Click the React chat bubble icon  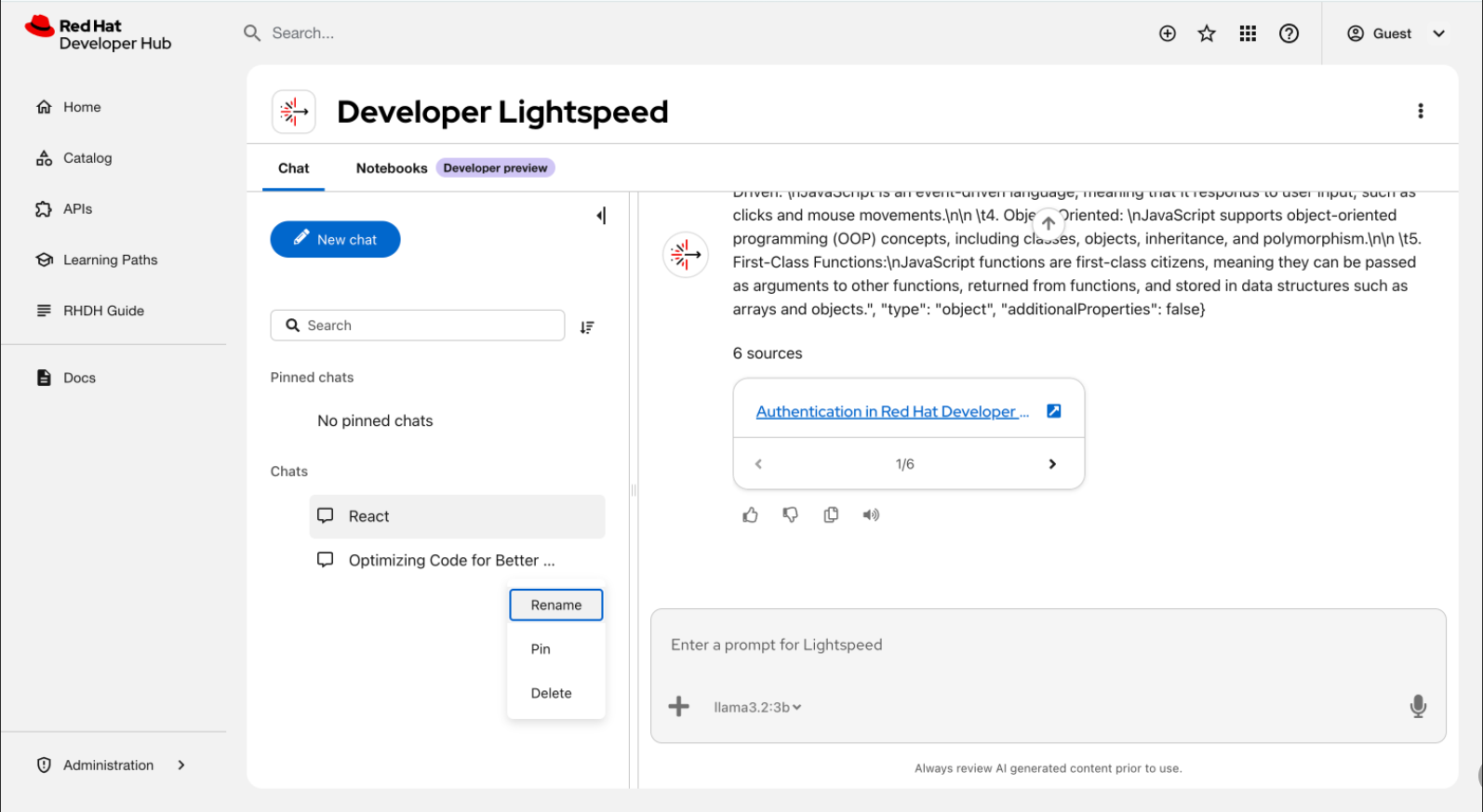pos(325,515)
